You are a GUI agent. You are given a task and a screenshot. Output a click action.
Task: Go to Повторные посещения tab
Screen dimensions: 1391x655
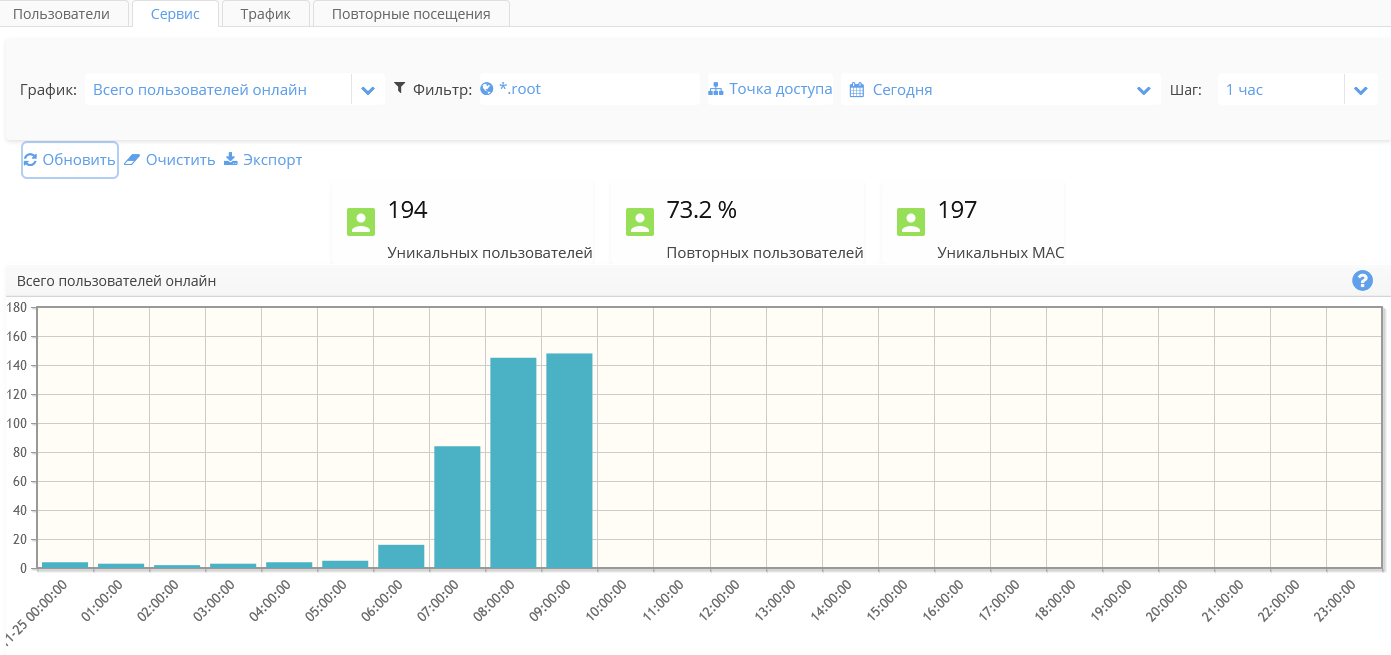coord(411,14)
